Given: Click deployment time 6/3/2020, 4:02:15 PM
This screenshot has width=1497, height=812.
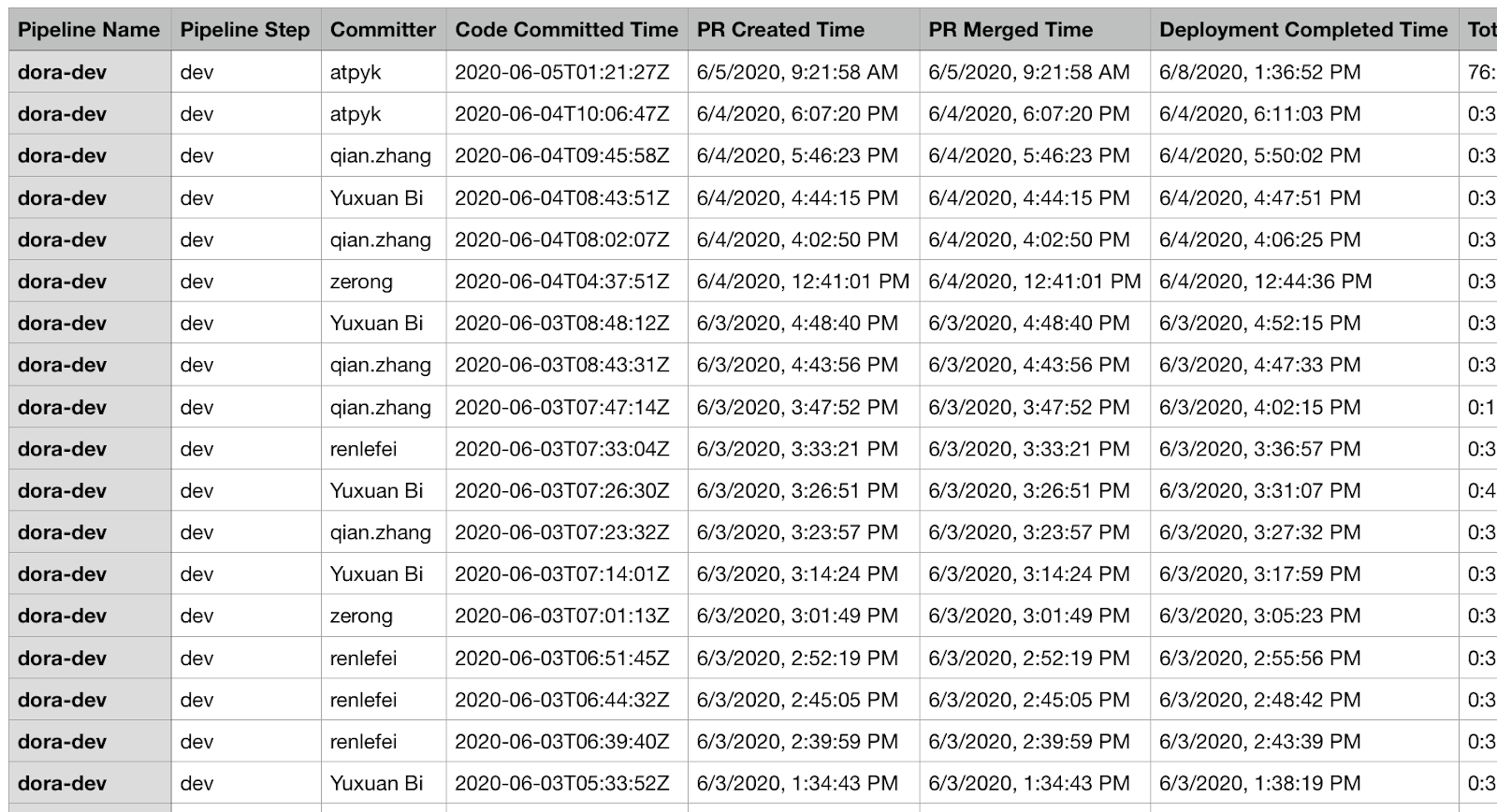Looking at the screenshot, I should [1259, 407].
